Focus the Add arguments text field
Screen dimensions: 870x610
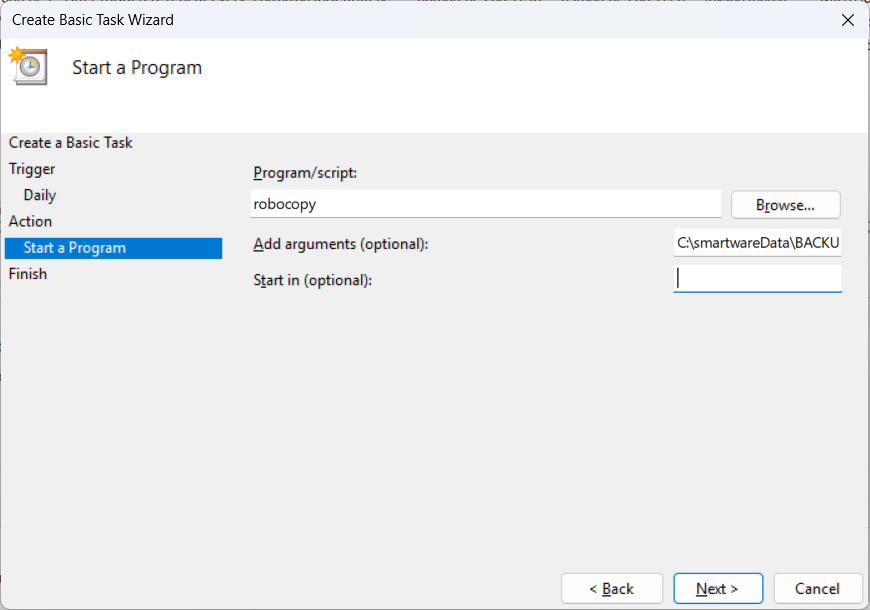(757, 243)
